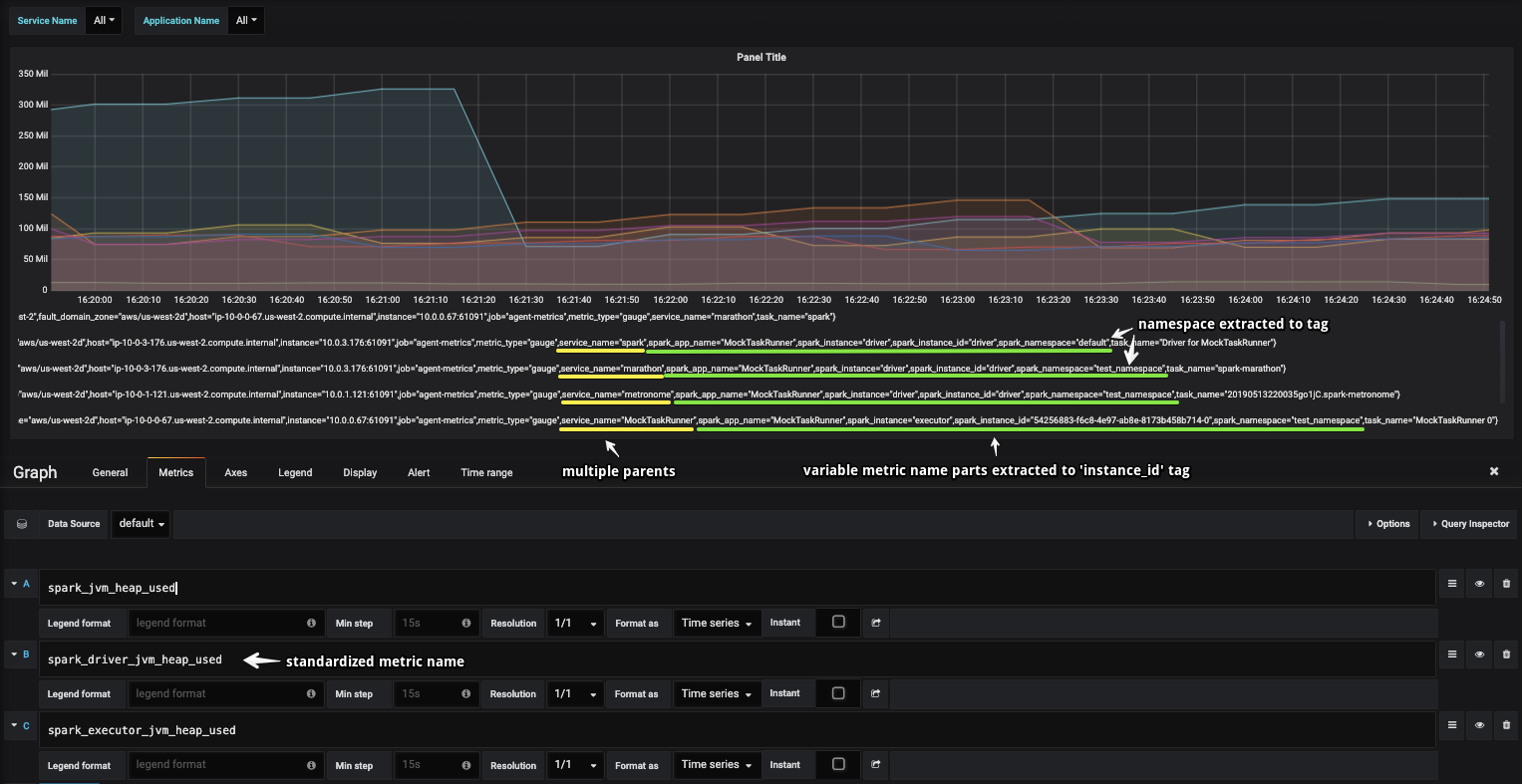
Task: Delete query B with its trash icon
Action: click(1506, 654)
